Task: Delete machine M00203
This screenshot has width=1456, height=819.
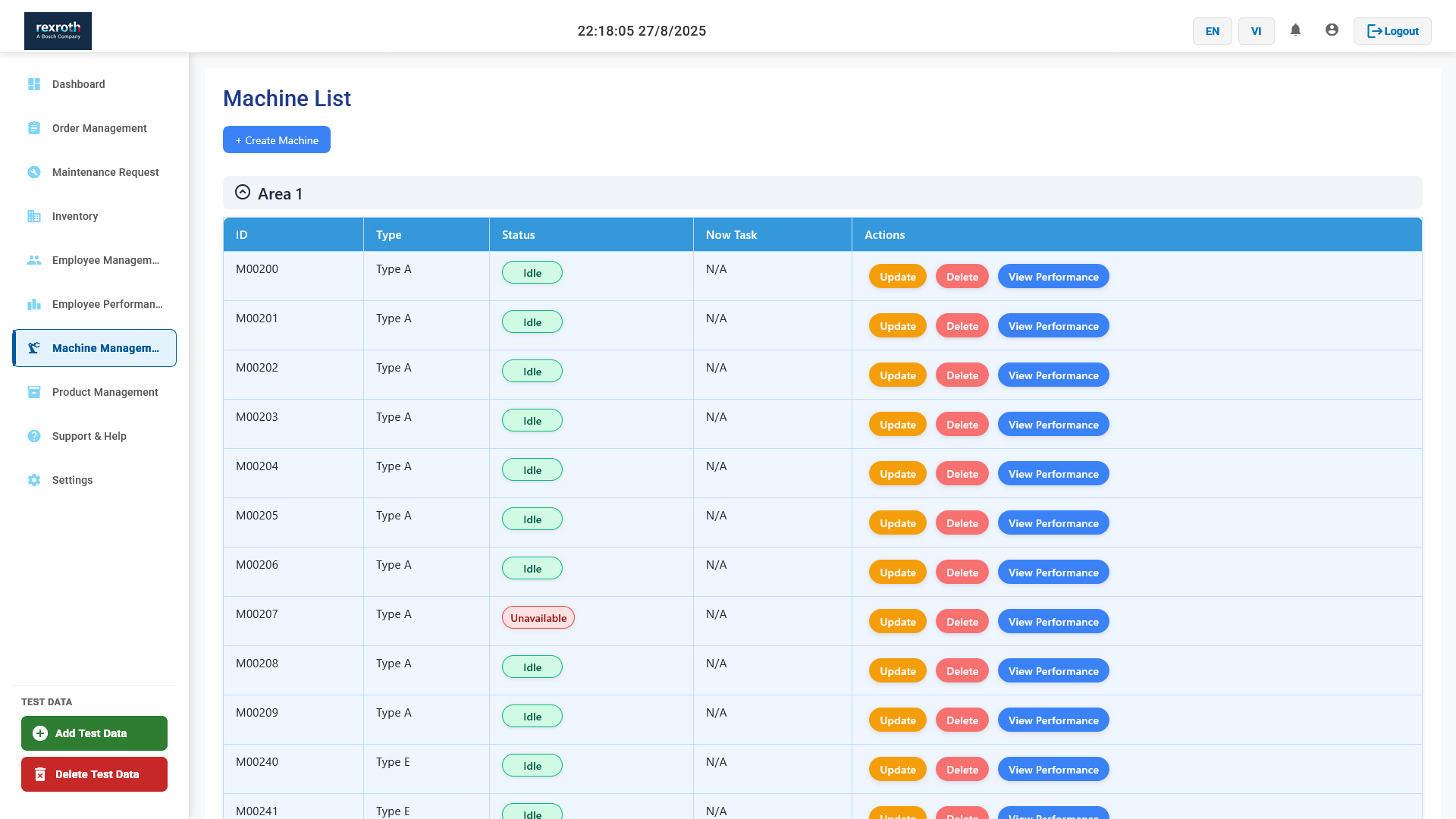Action: [x=962, y=425]
